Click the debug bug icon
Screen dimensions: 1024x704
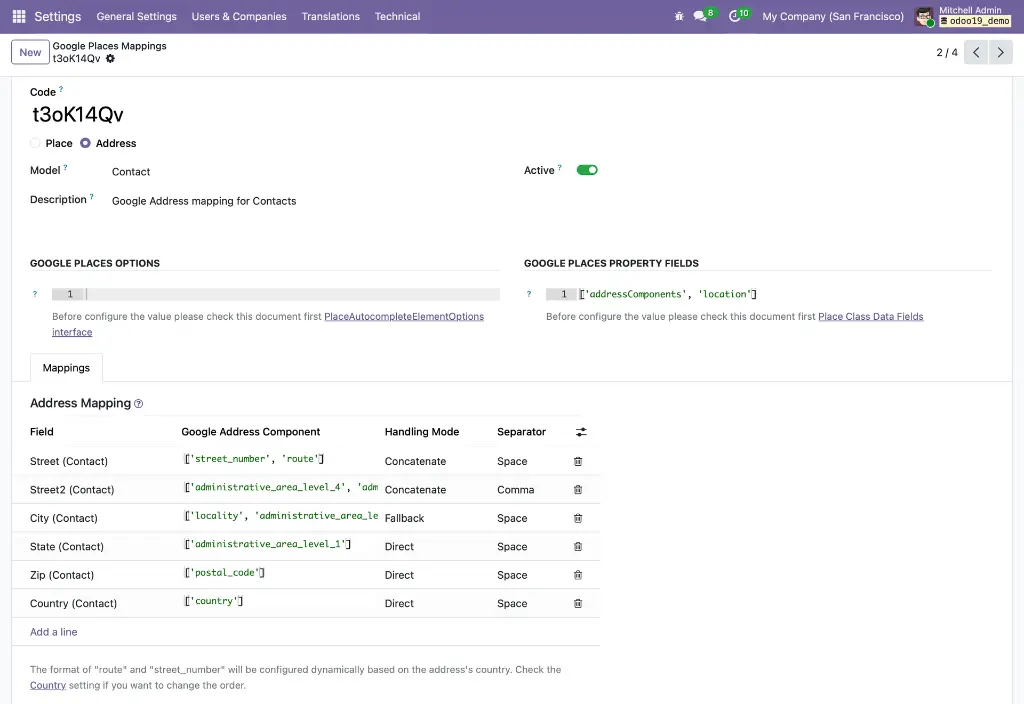point(679,16)
